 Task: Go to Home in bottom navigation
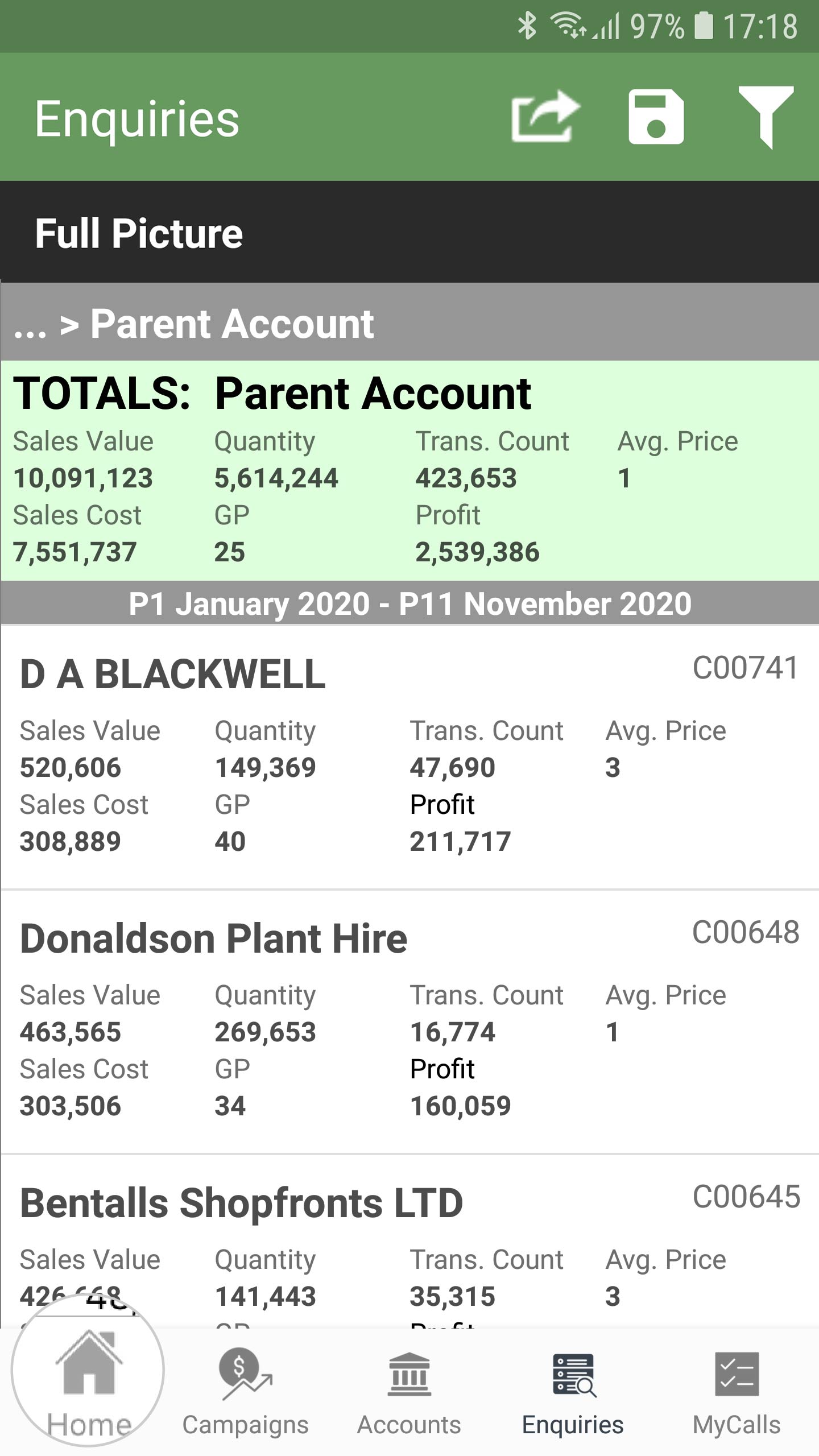[88, 1385]
